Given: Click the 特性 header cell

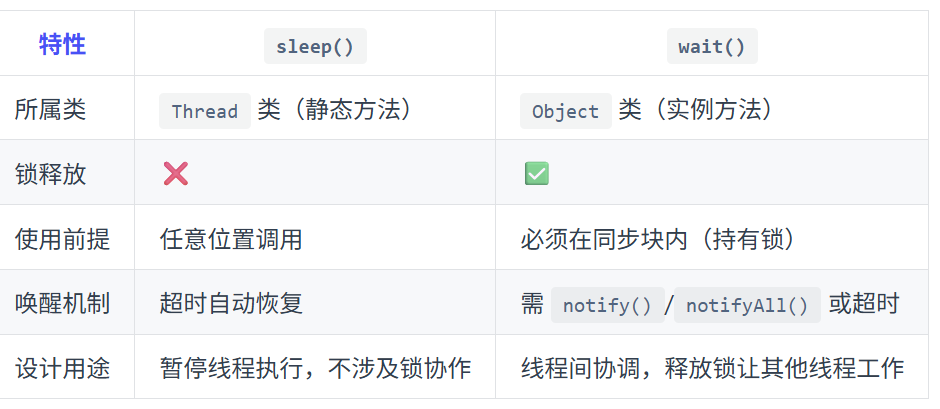Looking at the screenshot, I should click(62, 45).
